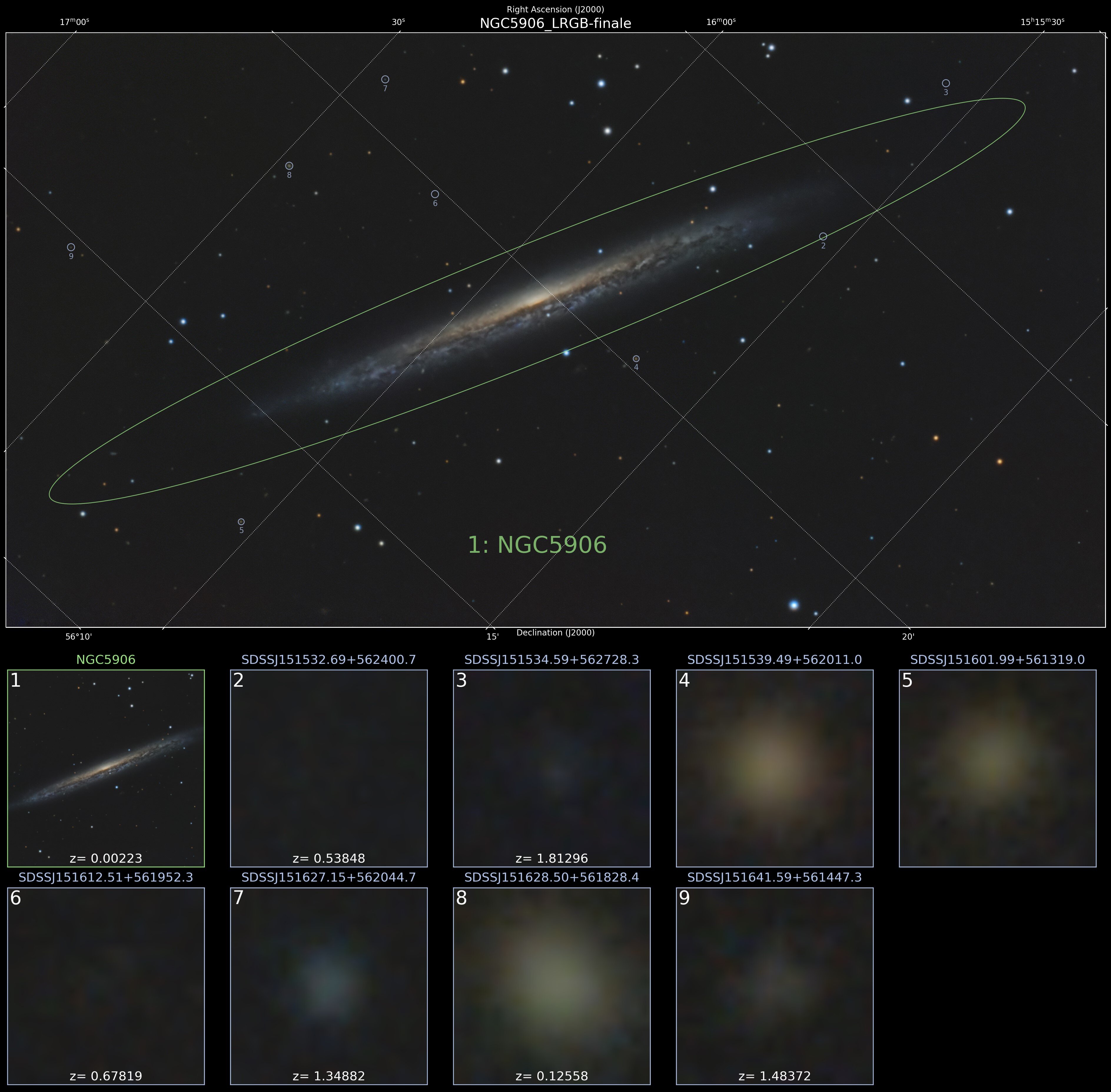Select thumbnail 7 with bluish object
The width and height of the screenshot is (1111, 1092).
pyautogui.click(x=329, y=986)
